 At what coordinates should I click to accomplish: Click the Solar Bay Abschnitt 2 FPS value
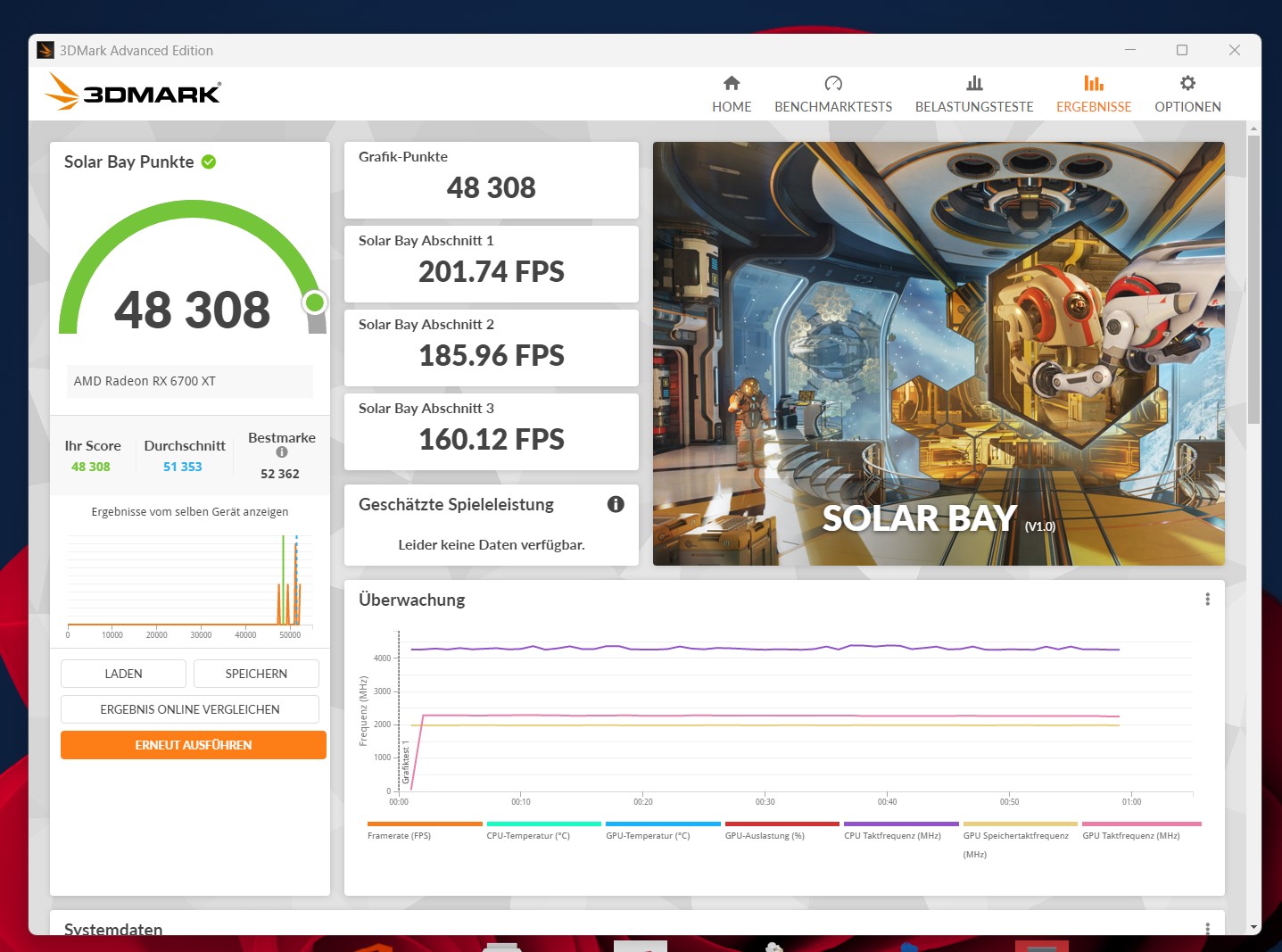pos(492,355)
